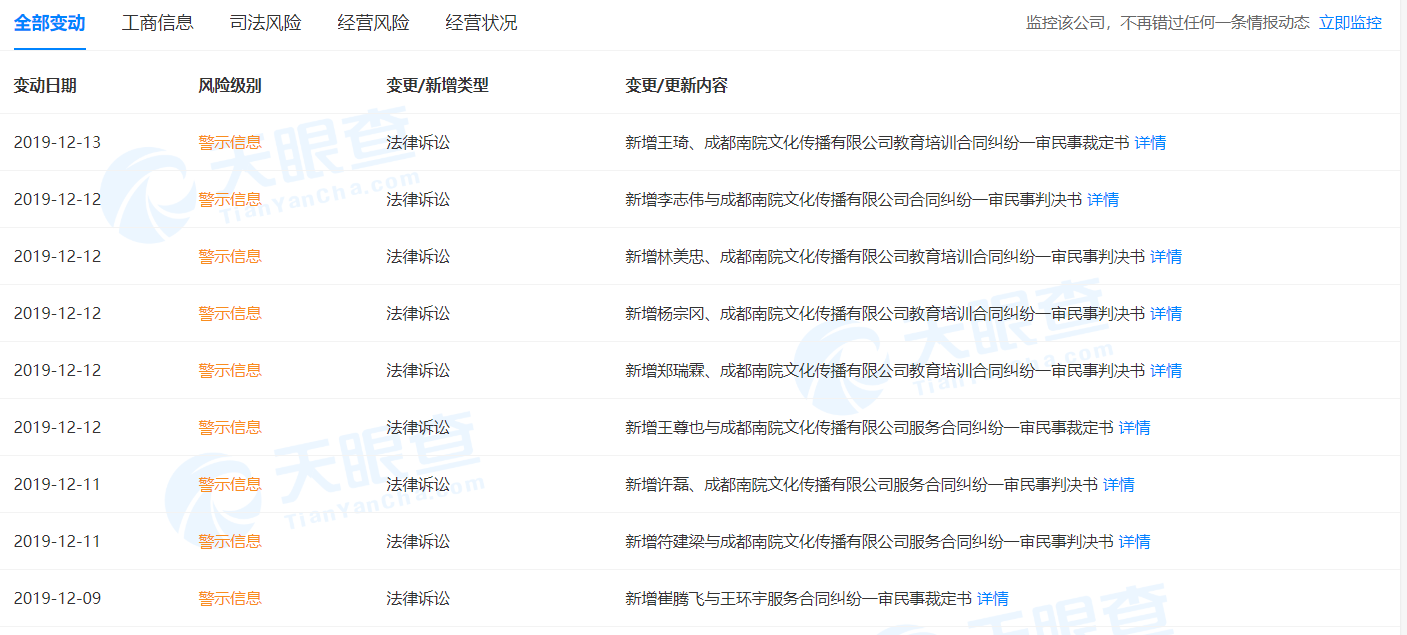
Task: Click 警示信息 in the 符建梁 row
Action: click(230, 541)
